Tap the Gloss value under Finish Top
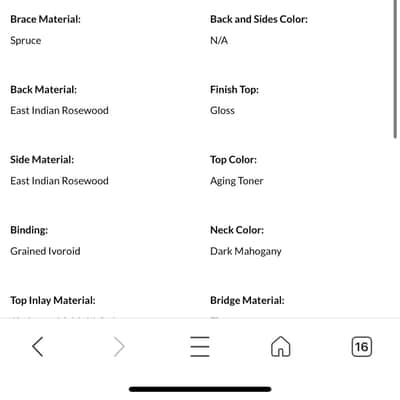The height and width of the screenshot is (400, 400). (222, 110)
